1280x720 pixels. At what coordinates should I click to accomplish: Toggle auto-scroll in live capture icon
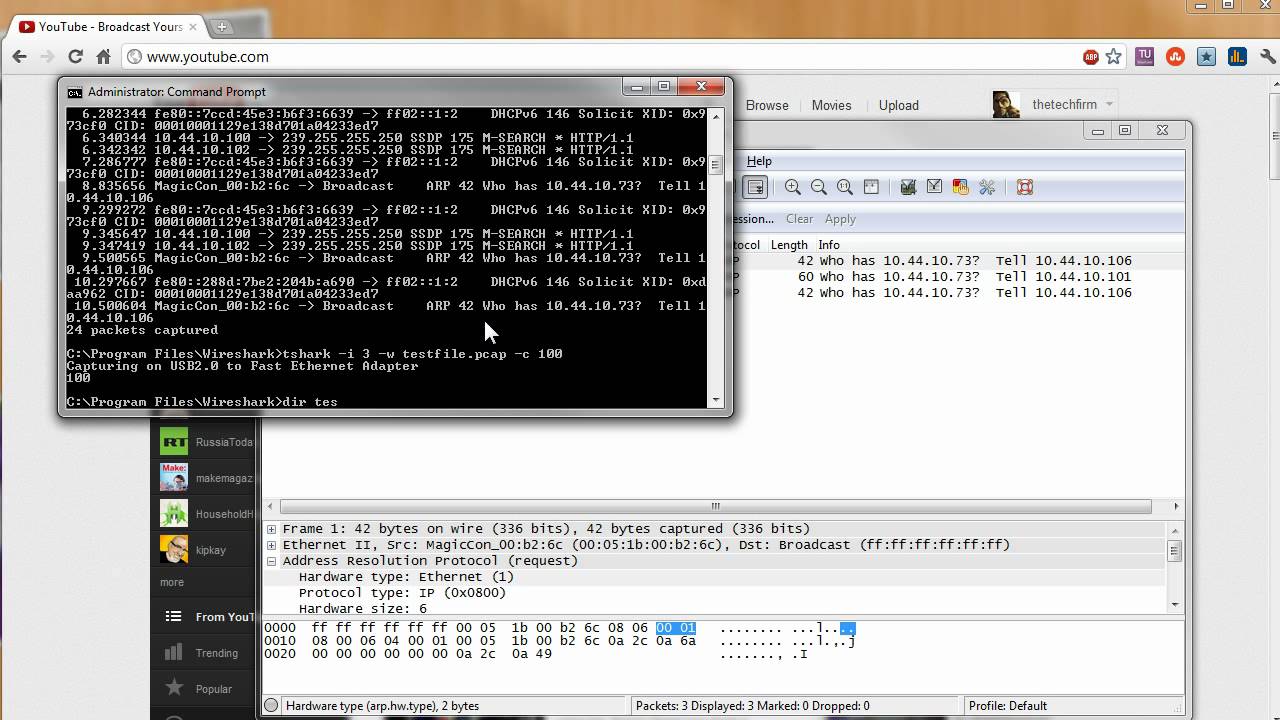pos(755,187)
